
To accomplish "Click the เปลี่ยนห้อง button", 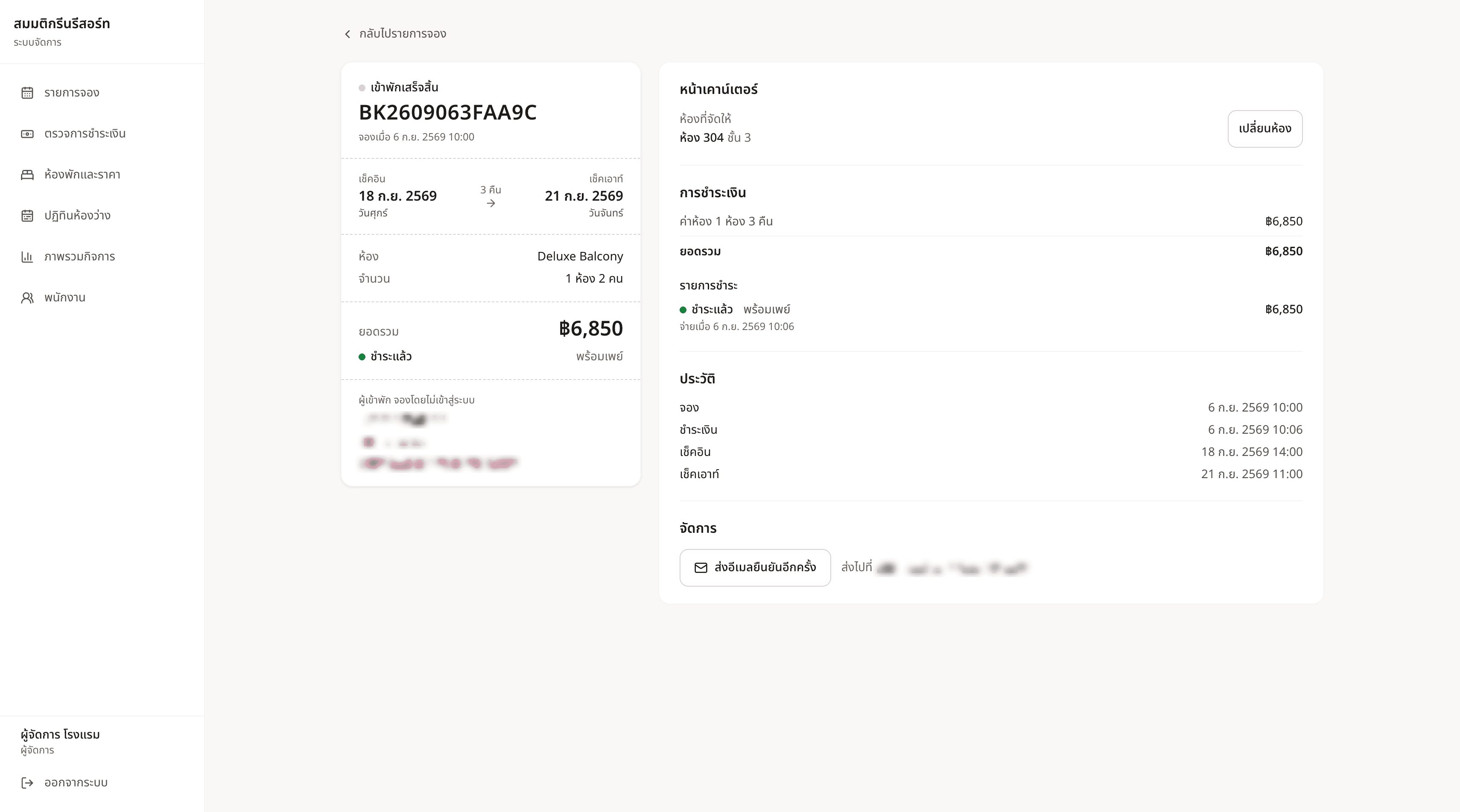I will tap(1265, 129).
